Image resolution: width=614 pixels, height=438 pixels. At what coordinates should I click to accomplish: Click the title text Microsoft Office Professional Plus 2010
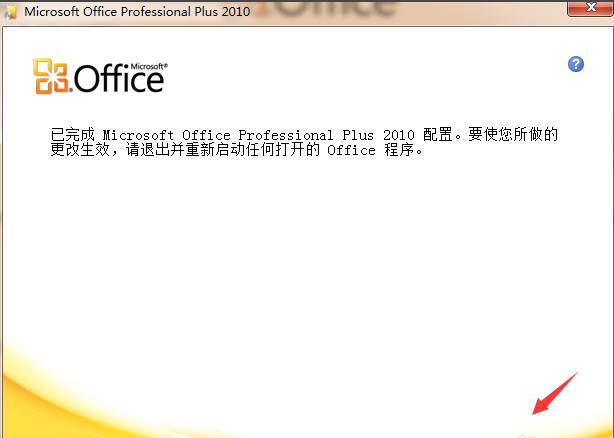[130, 13]
